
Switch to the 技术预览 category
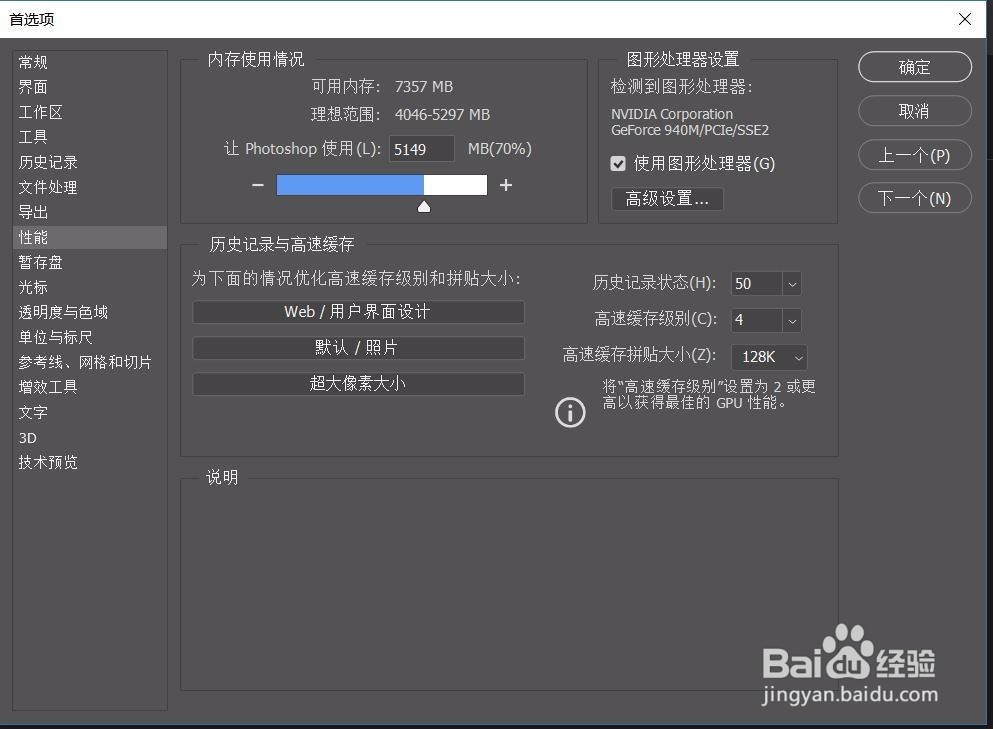click(x=90, y=462)
